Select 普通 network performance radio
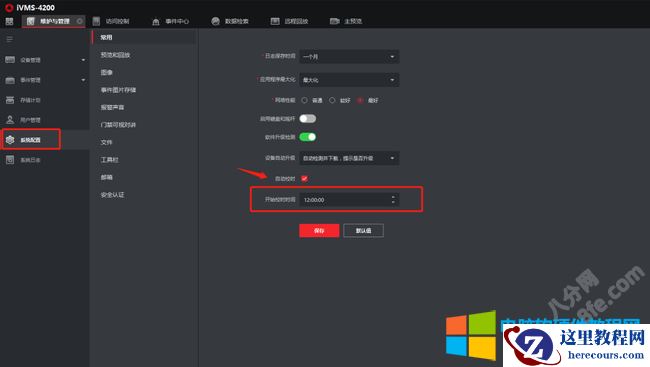This screenshot has width=650, height=367. [x=305, y=100]
